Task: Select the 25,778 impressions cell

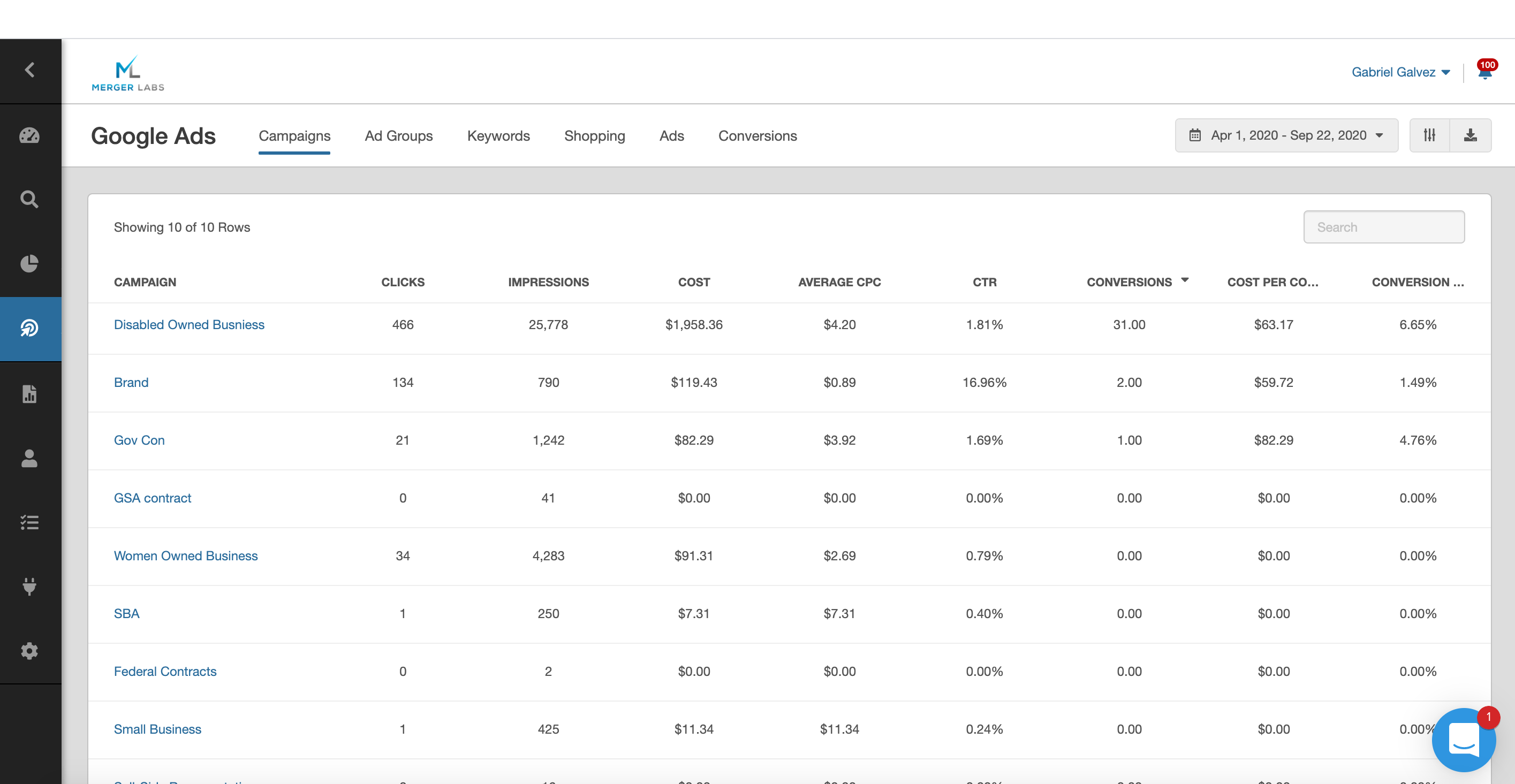Action: click(548, 324)
